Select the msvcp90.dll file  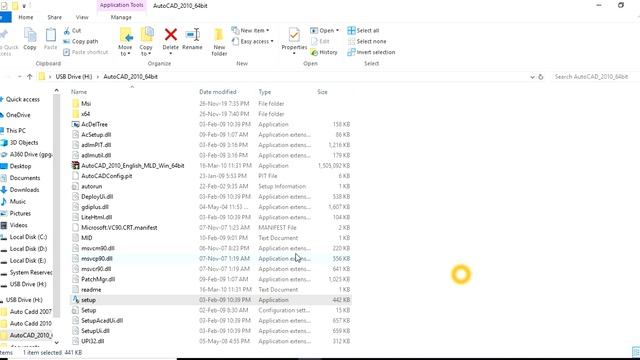(211, 258)
